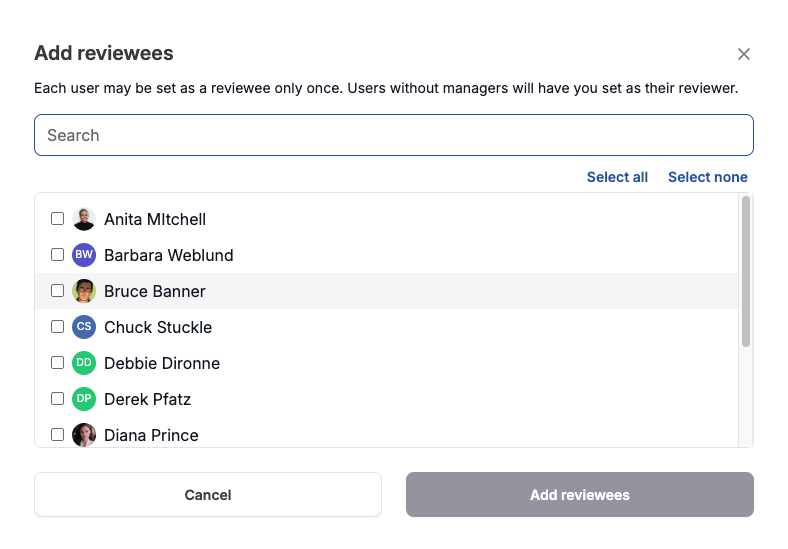Image resolution: width=788 pixels, height=549 pixels.
Task: Click Barbara Weblund's purple BW avatar
Action: 84,255
